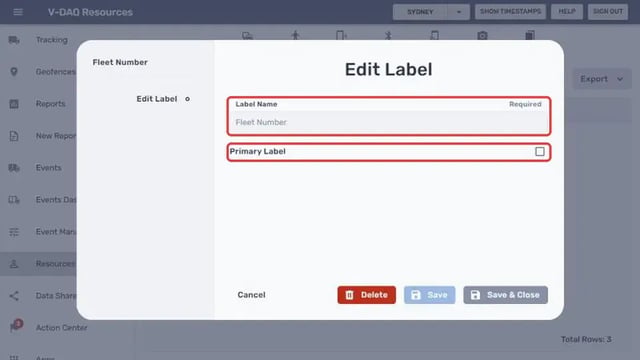Screen dimensions: 640x360
Task: Tick the Primary Label checkbox
Action: 540,151
